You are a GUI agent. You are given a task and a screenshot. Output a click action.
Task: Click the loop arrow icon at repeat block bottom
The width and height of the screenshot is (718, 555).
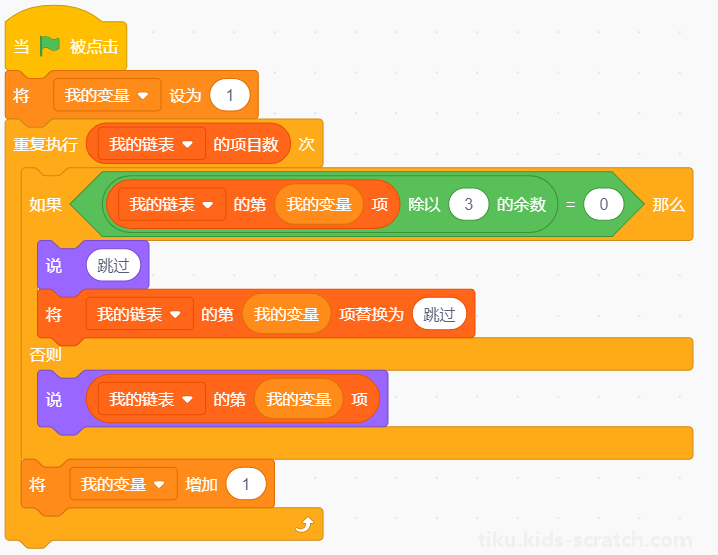pyautogui.click(x=305, y=524)
